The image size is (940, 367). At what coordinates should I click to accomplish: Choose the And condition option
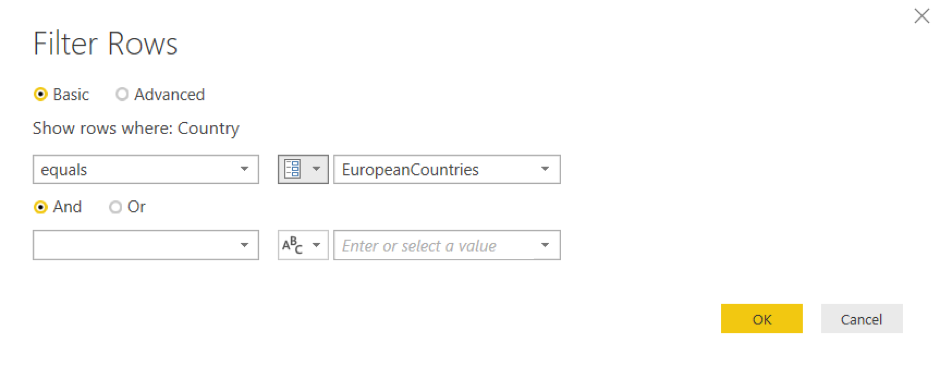point(58,207)
